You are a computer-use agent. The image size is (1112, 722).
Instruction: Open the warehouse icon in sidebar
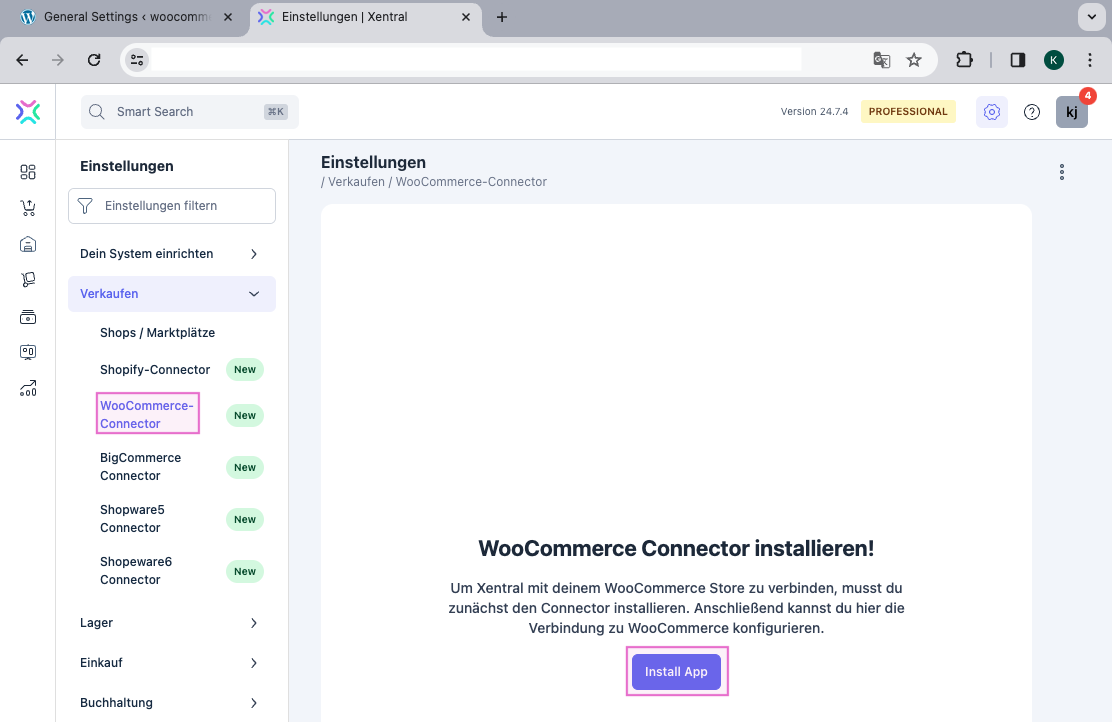pyautogui.click(x=28, y=244)
